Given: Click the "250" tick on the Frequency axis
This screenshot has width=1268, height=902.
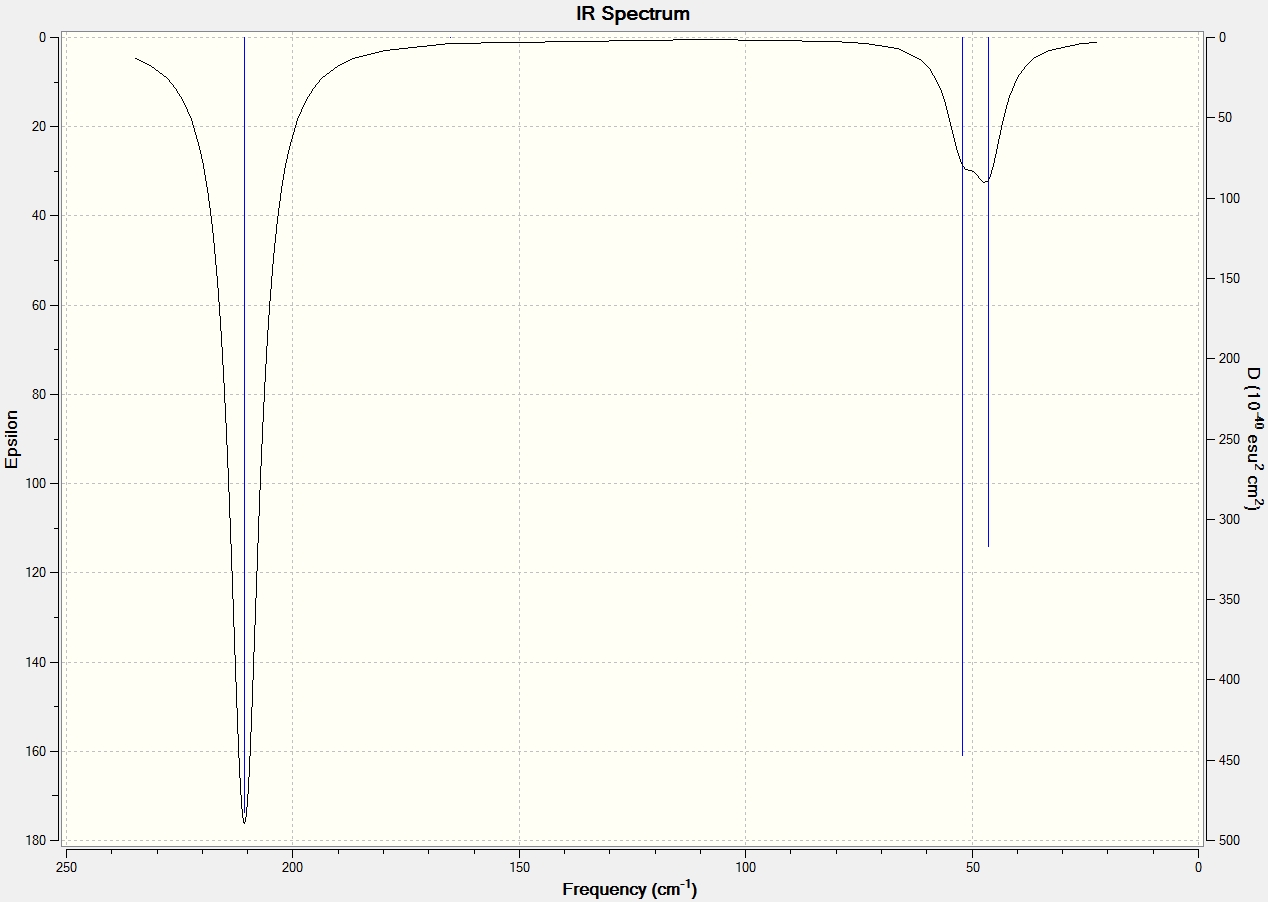Looking at the screenshot, I should click(x=66, y=866).
